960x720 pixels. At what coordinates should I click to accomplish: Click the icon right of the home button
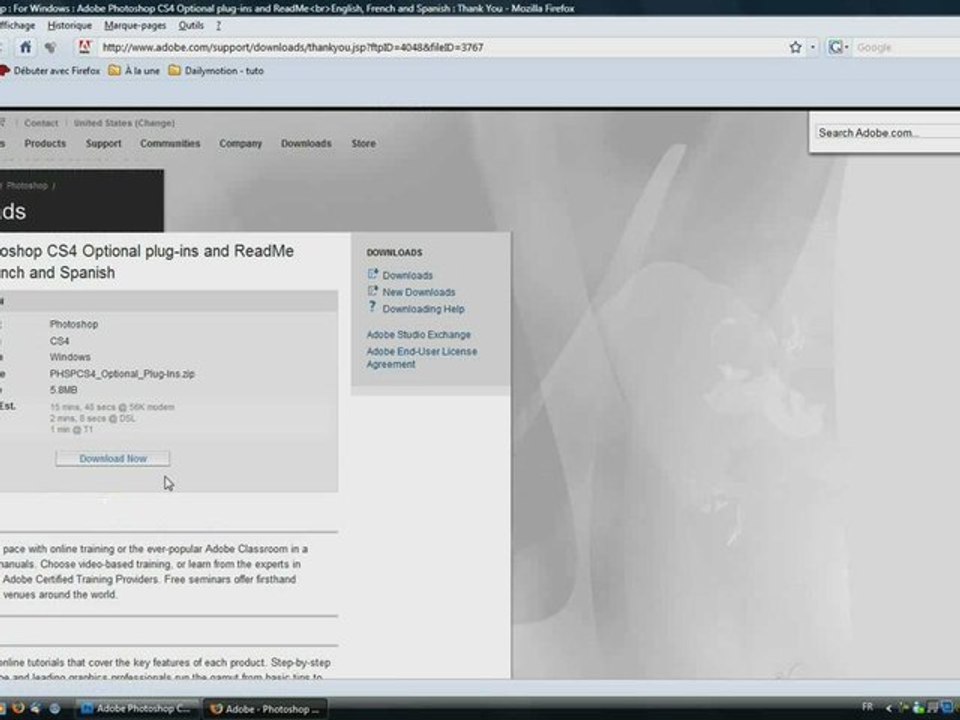50,47
